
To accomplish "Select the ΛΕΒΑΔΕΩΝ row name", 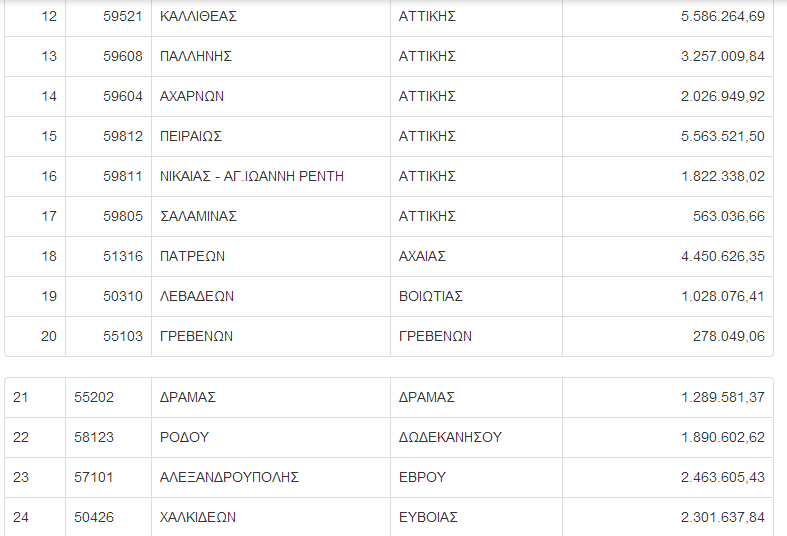I will (197, 296).
